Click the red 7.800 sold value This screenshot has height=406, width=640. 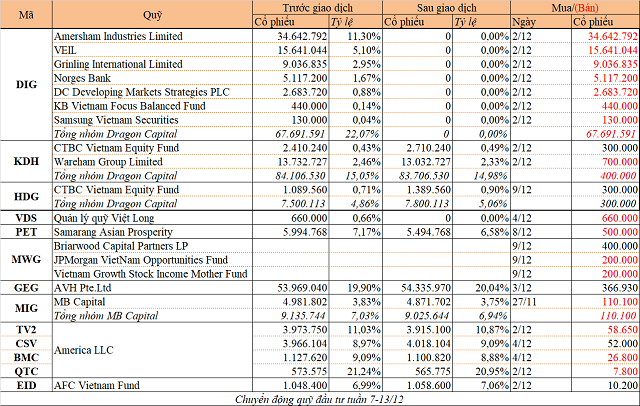point(626,371)
